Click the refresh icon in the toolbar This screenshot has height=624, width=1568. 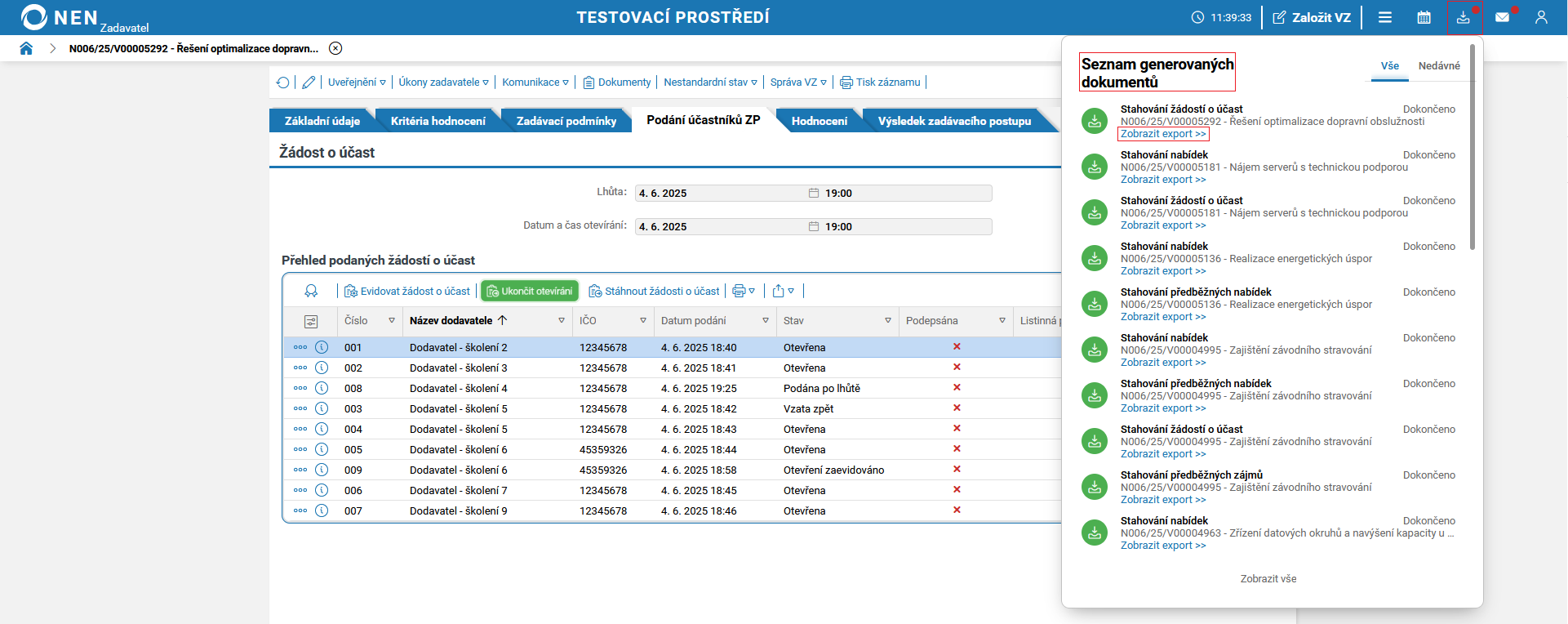click(282, 82)
